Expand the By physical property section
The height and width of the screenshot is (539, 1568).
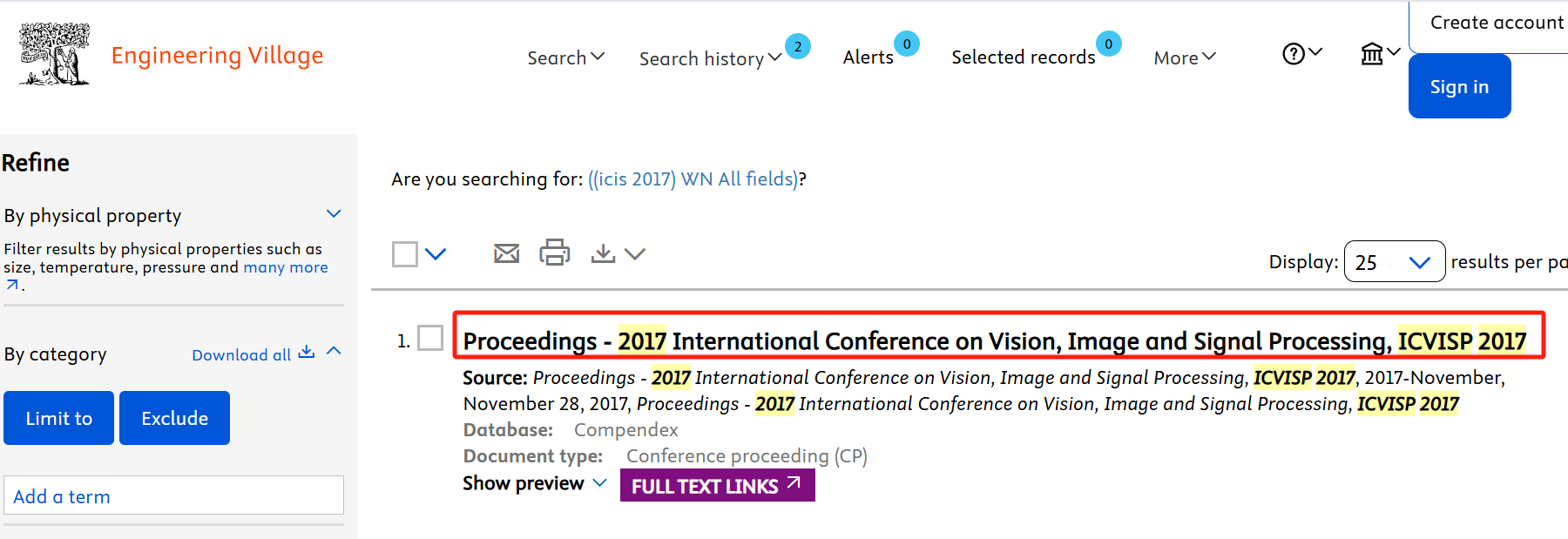[334, 214]
